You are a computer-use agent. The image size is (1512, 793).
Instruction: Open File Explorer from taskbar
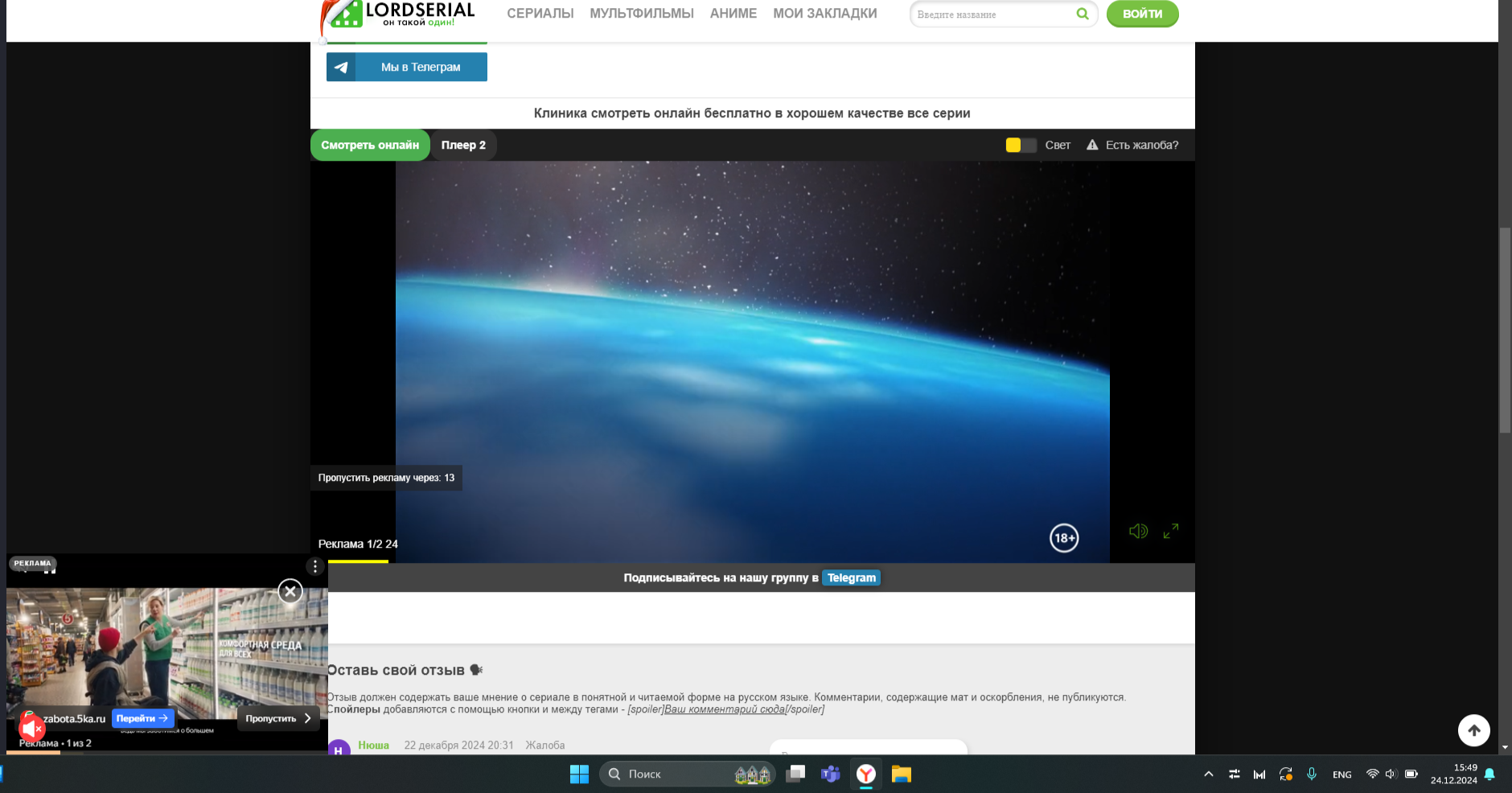coord(902,774)
